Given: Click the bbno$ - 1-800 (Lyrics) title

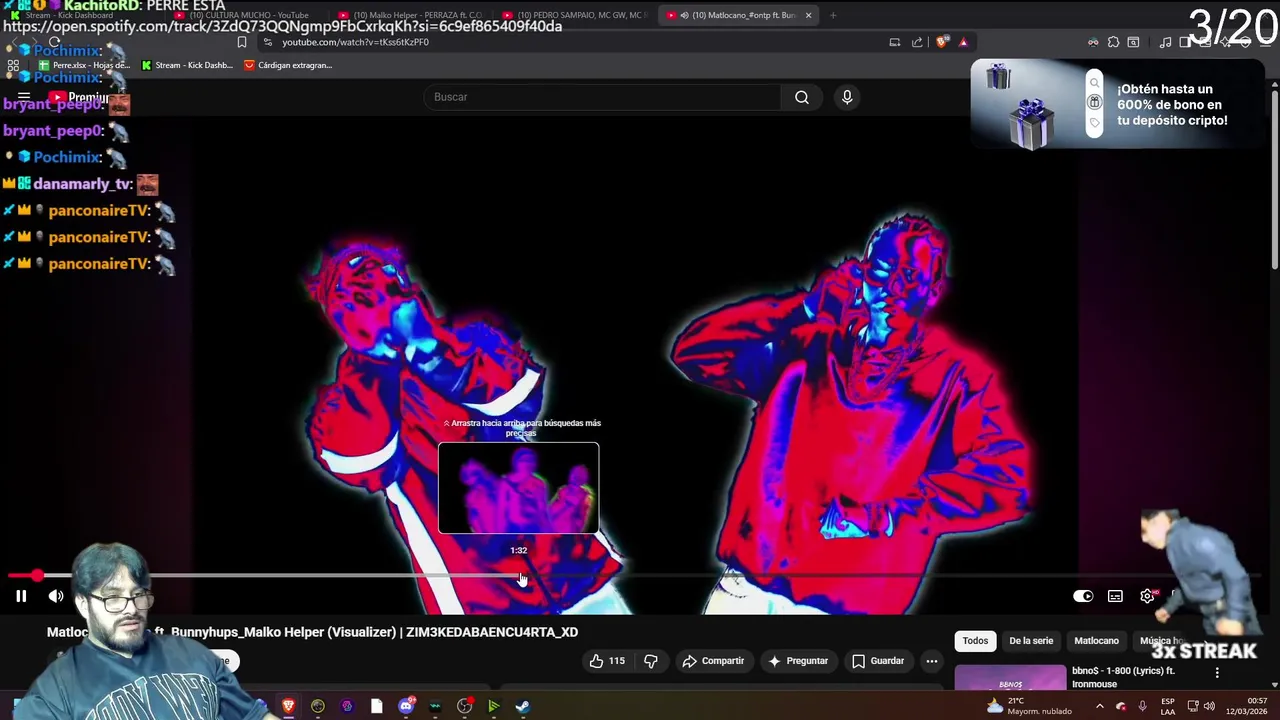Looking at the screenshot, I should pyautogui.click(x=1123, y=677).
